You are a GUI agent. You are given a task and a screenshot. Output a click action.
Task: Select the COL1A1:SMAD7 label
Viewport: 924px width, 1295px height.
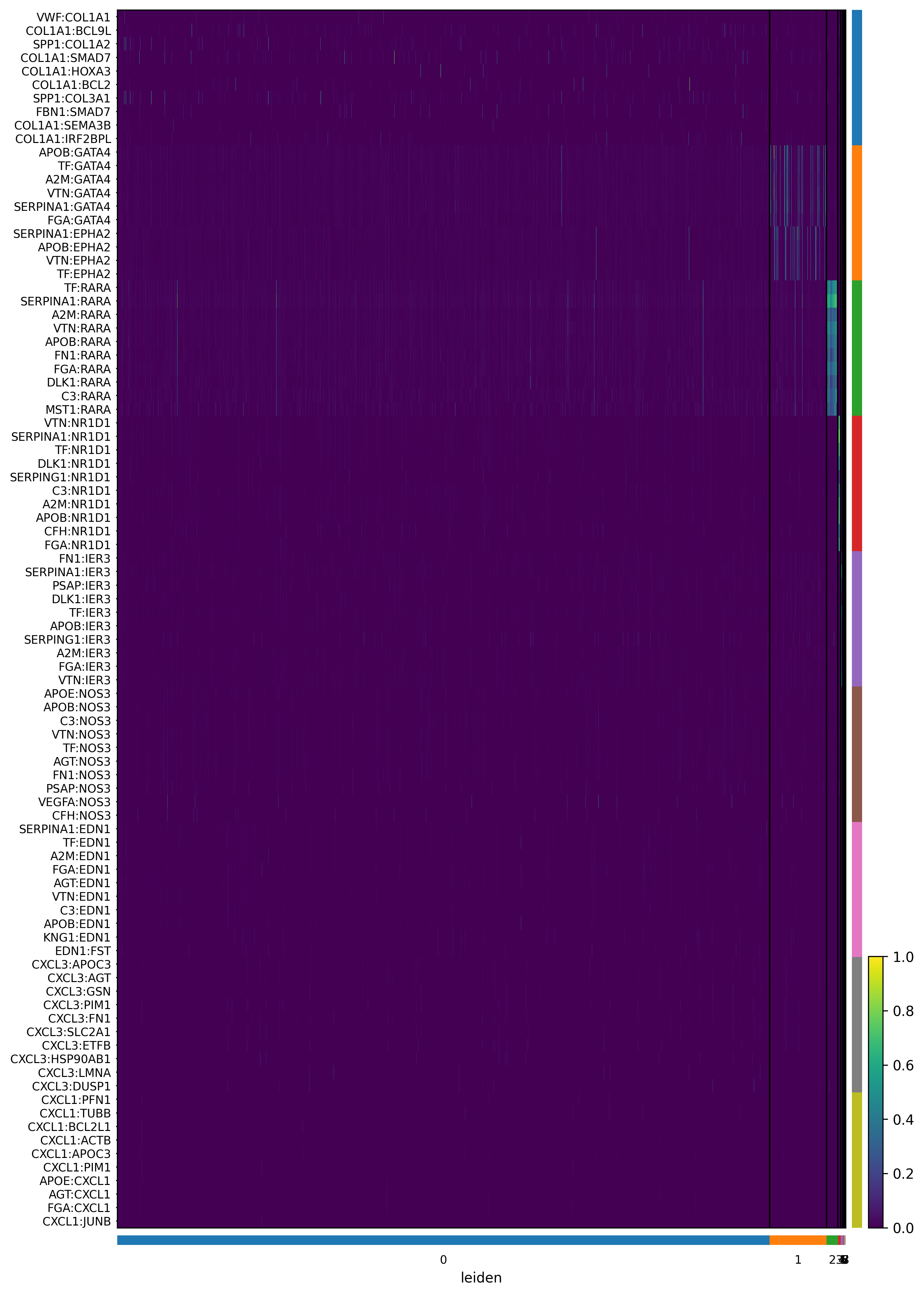click(66, 58)
